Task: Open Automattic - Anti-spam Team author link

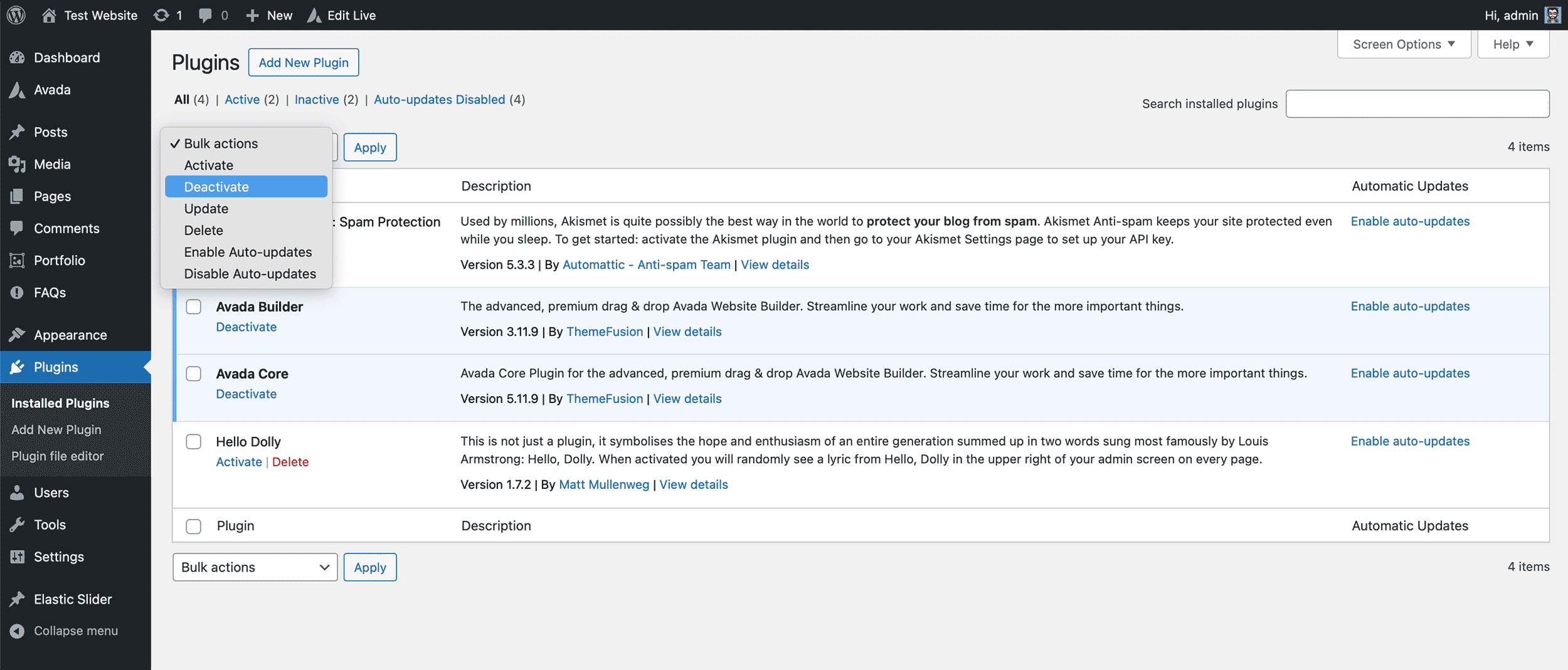Action: (x=647, y=264)
